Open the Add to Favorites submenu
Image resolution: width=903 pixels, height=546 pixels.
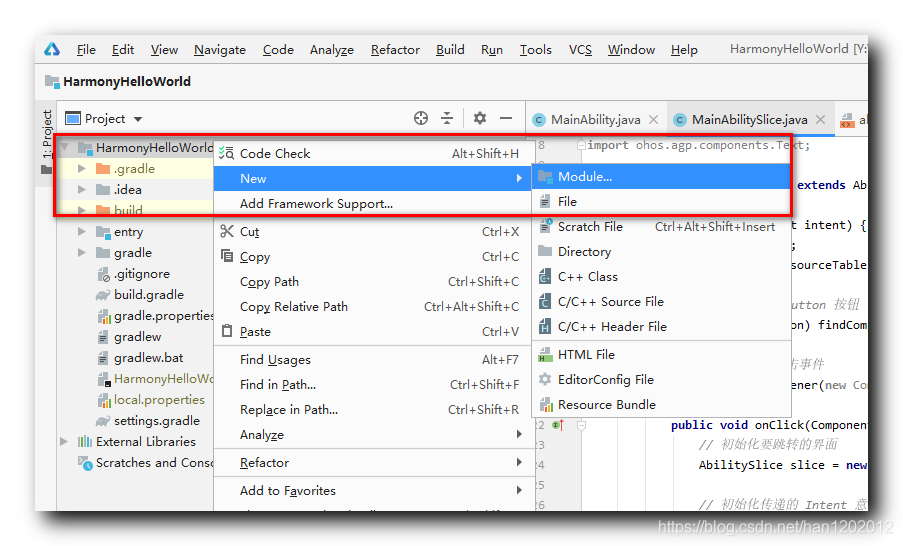pos(374,490)
